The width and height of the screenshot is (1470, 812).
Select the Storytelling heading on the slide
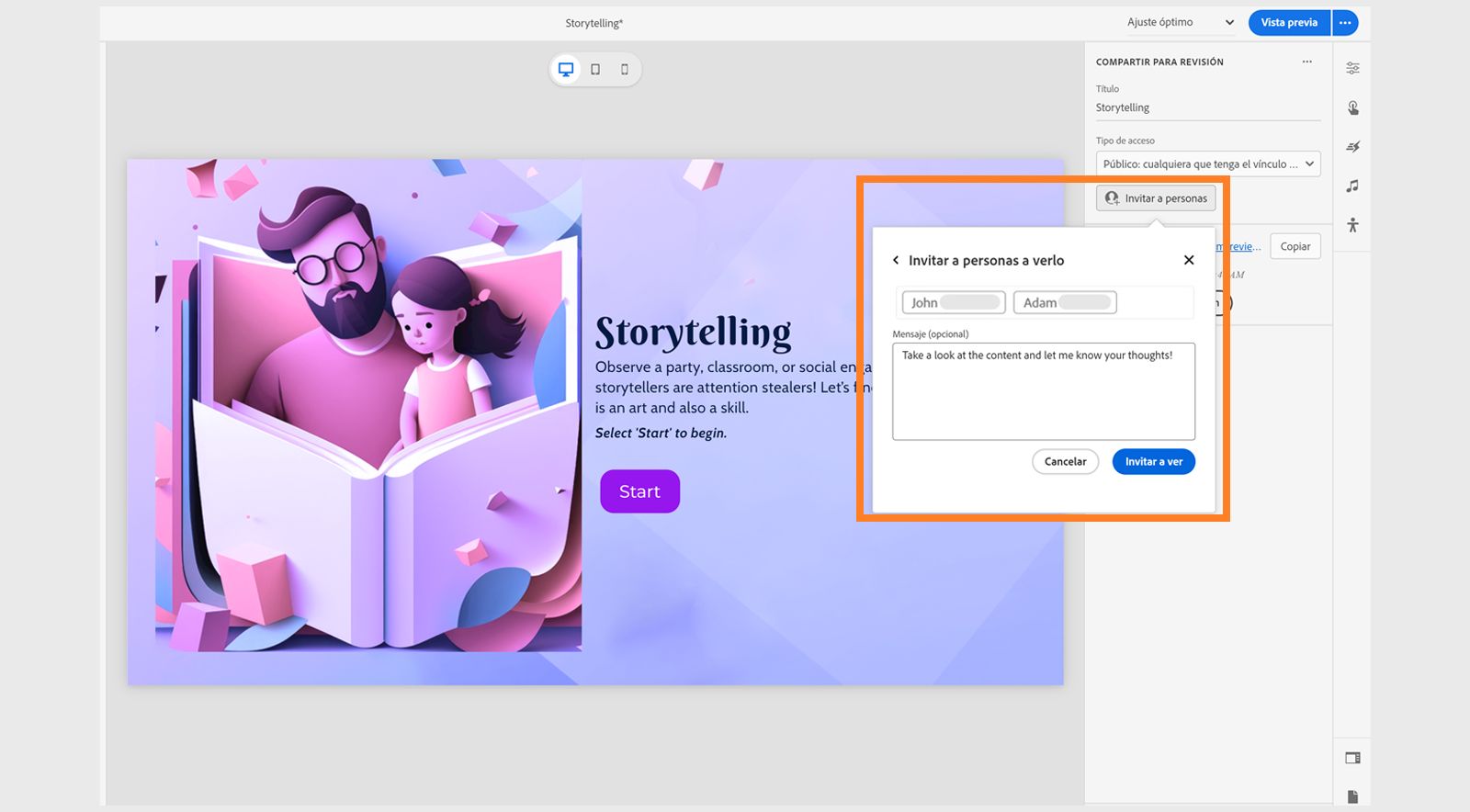point(694,333)
